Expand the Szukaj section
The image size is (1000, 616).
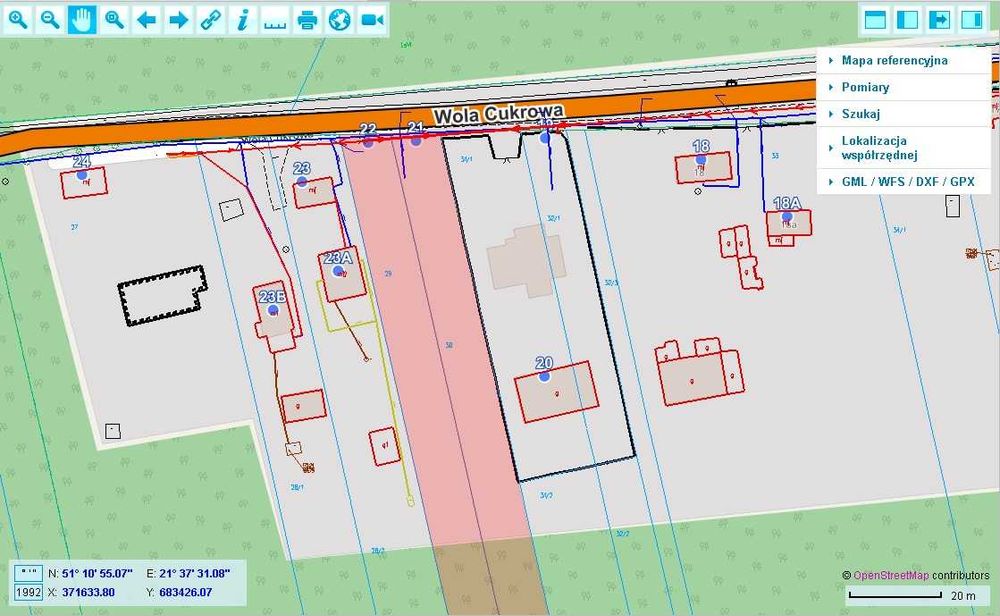(904, 114)
